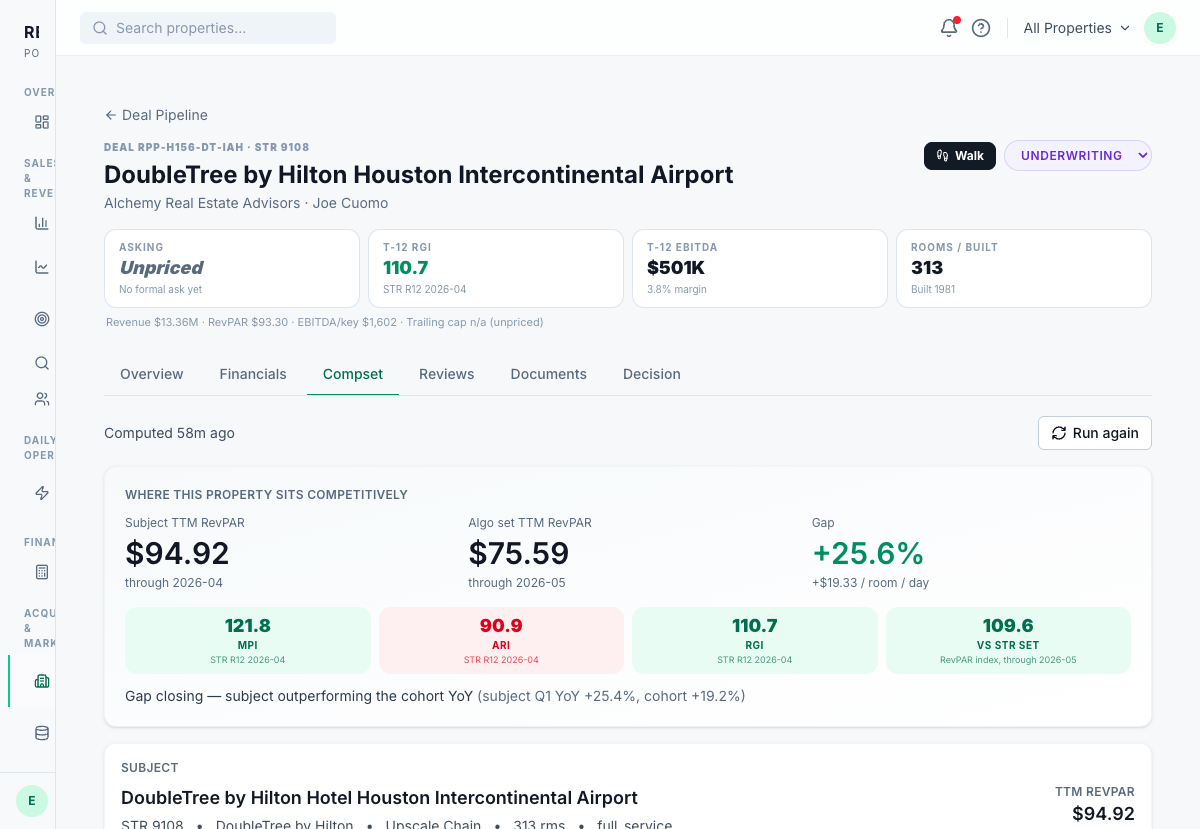Click the revenue and RevPAR summary line
Image resolution: width=1200 pixels, height=829 pixels.
(325, 322)
